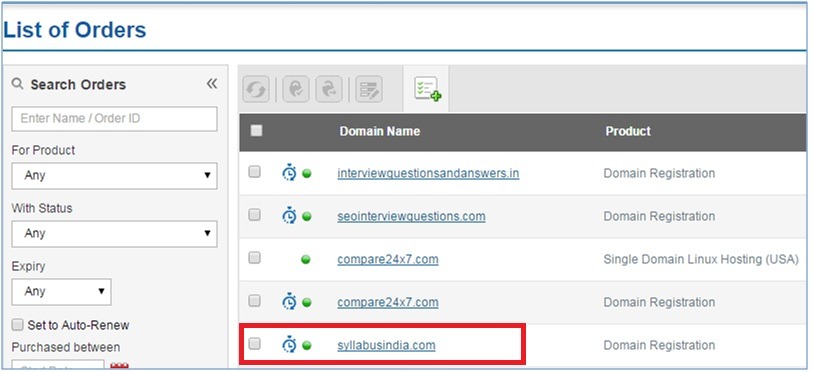The width and height of the screenshot is (813, 372).
Task: Click clock icon for interviewquestionsandanswers.in
Action: point(289,172)
